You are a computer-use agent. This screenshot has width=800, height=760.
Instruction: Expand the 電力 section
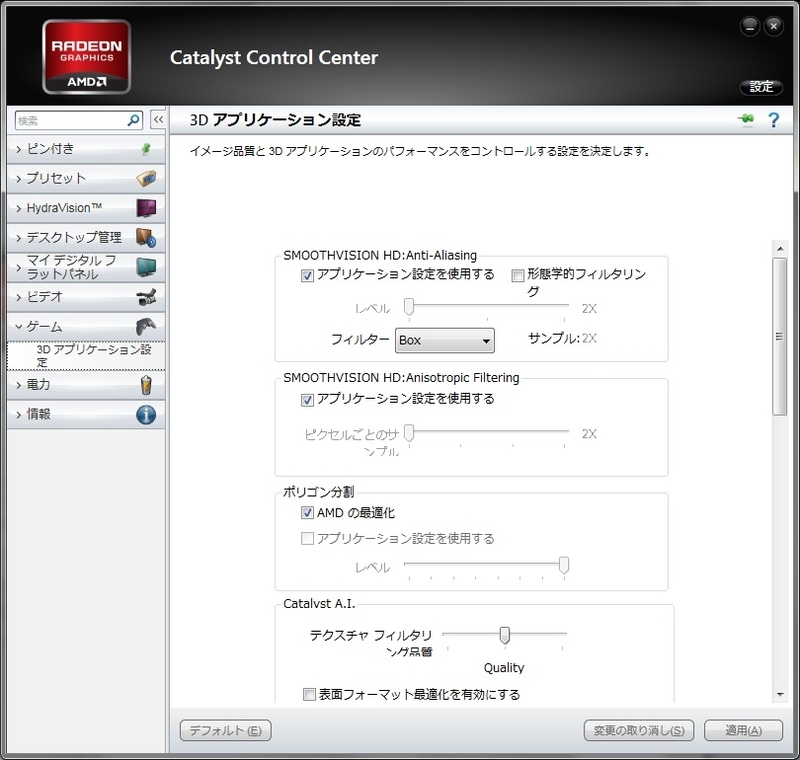[x=86, y=385]
